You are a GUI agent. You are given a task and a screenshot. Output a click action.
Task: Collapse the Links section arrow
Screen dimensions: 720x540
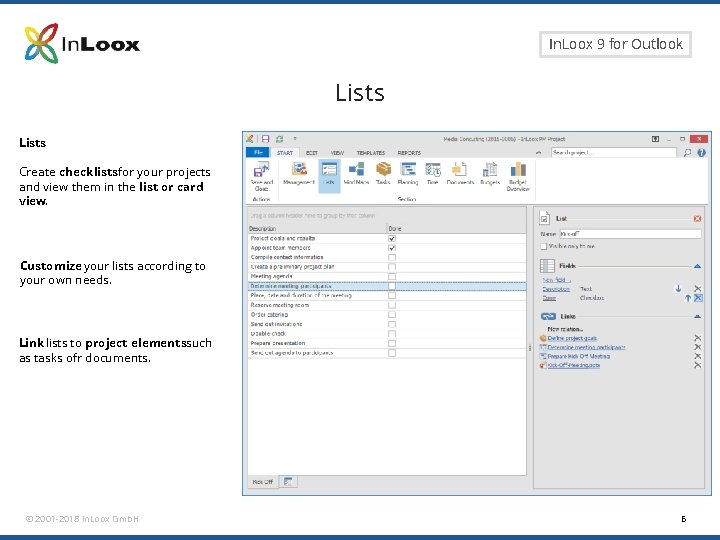click(x=698, y=316)
